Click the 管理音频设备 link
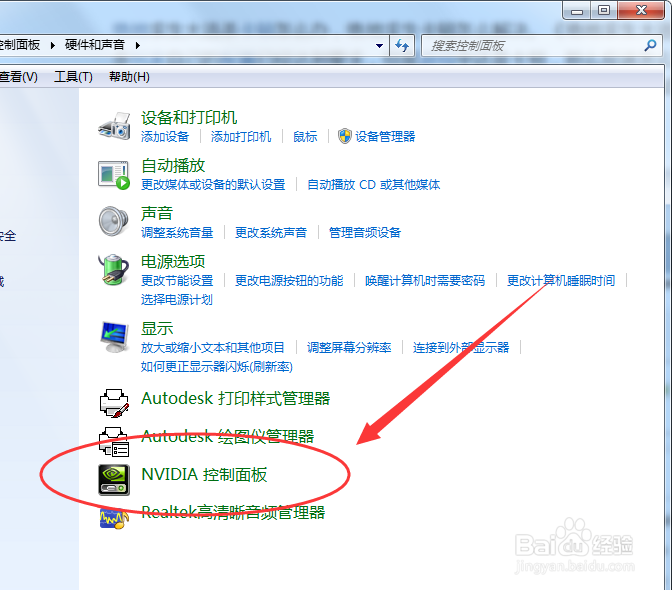The height and width of the screenshot is (590, 672). 365,233
